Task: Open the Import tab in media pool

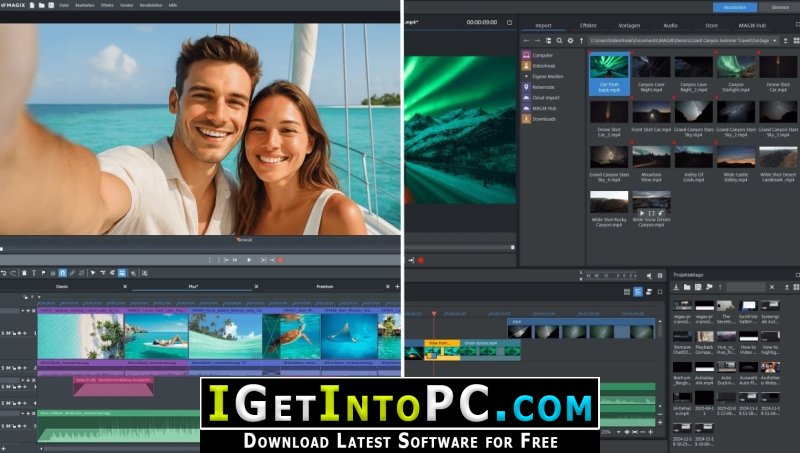Action: [543, 26]
